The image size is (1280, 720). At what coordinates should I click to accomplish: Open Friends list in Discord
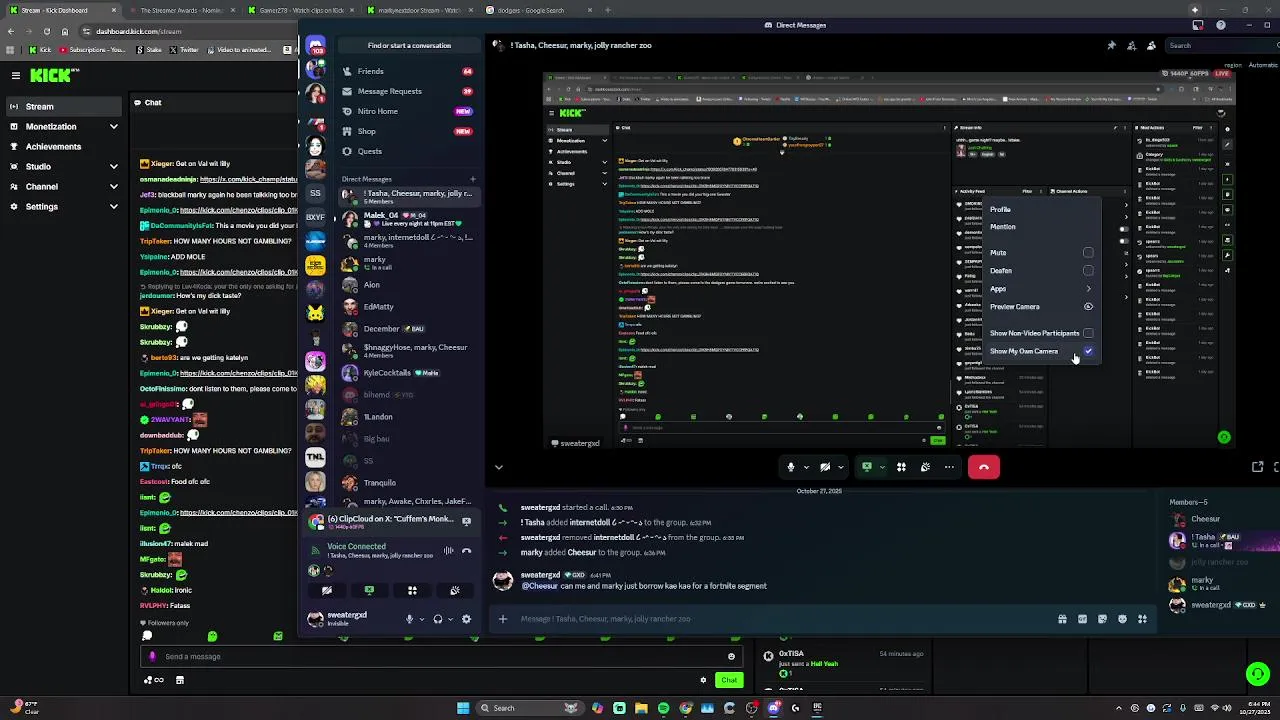(407, 71)
